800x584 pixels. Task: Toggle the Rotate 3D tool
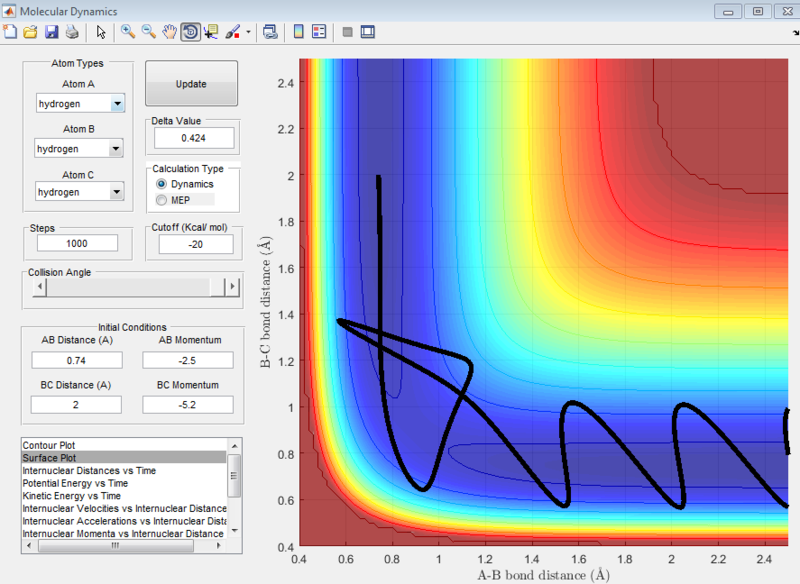tap(190, 32)
